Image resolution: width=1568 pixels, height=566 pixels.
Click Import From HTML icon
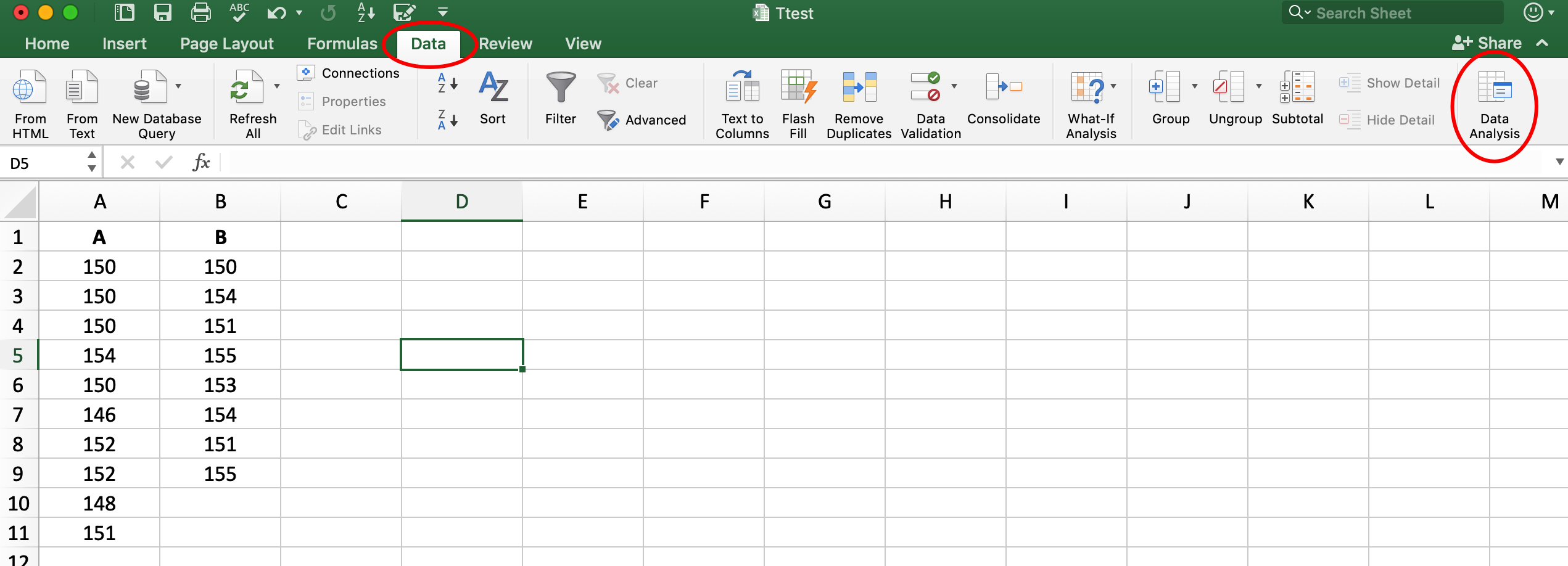30,88
